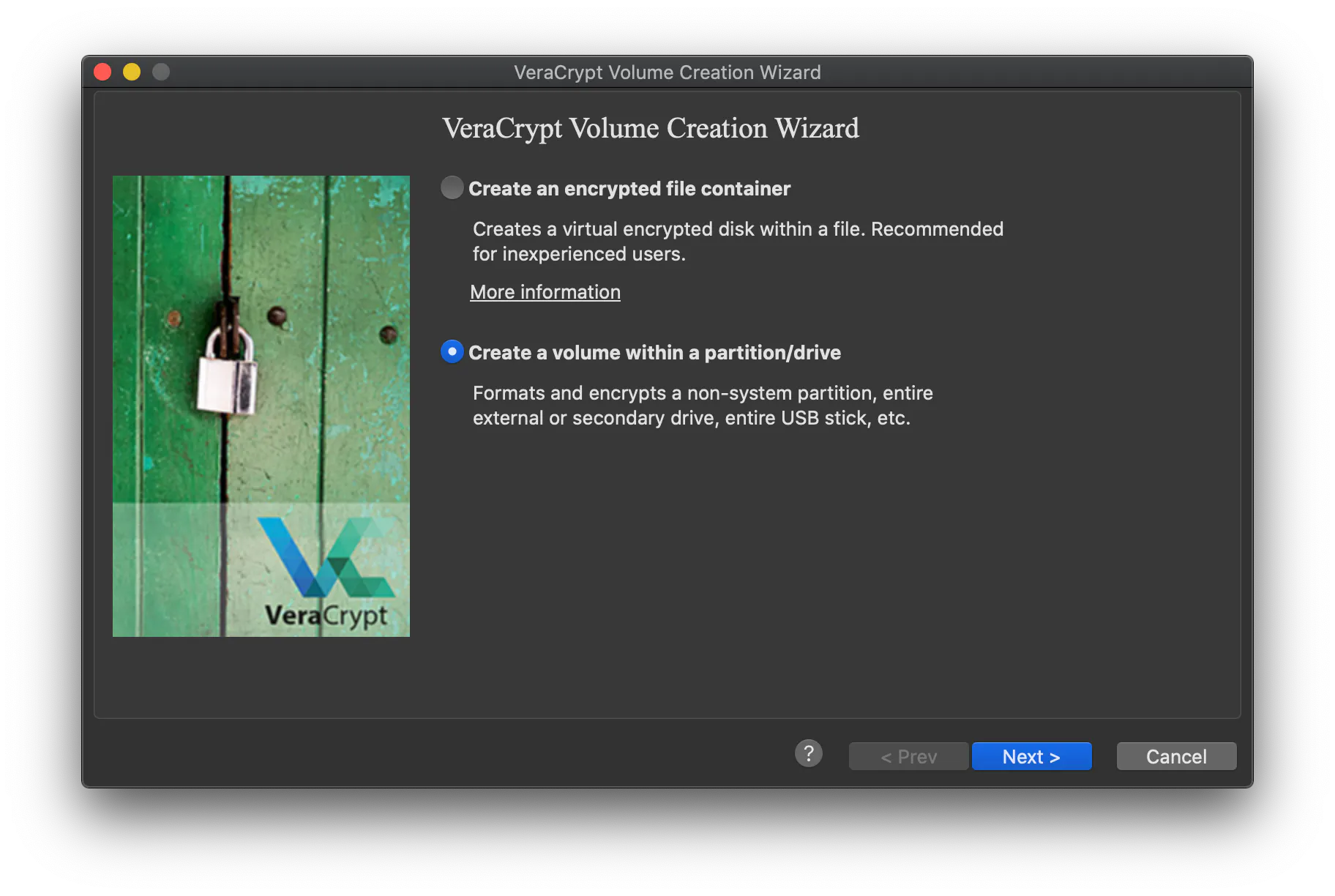Click the window title bar text
Image resolution: width=1335 pixels, height=896 pixels.
coord(667,72)
